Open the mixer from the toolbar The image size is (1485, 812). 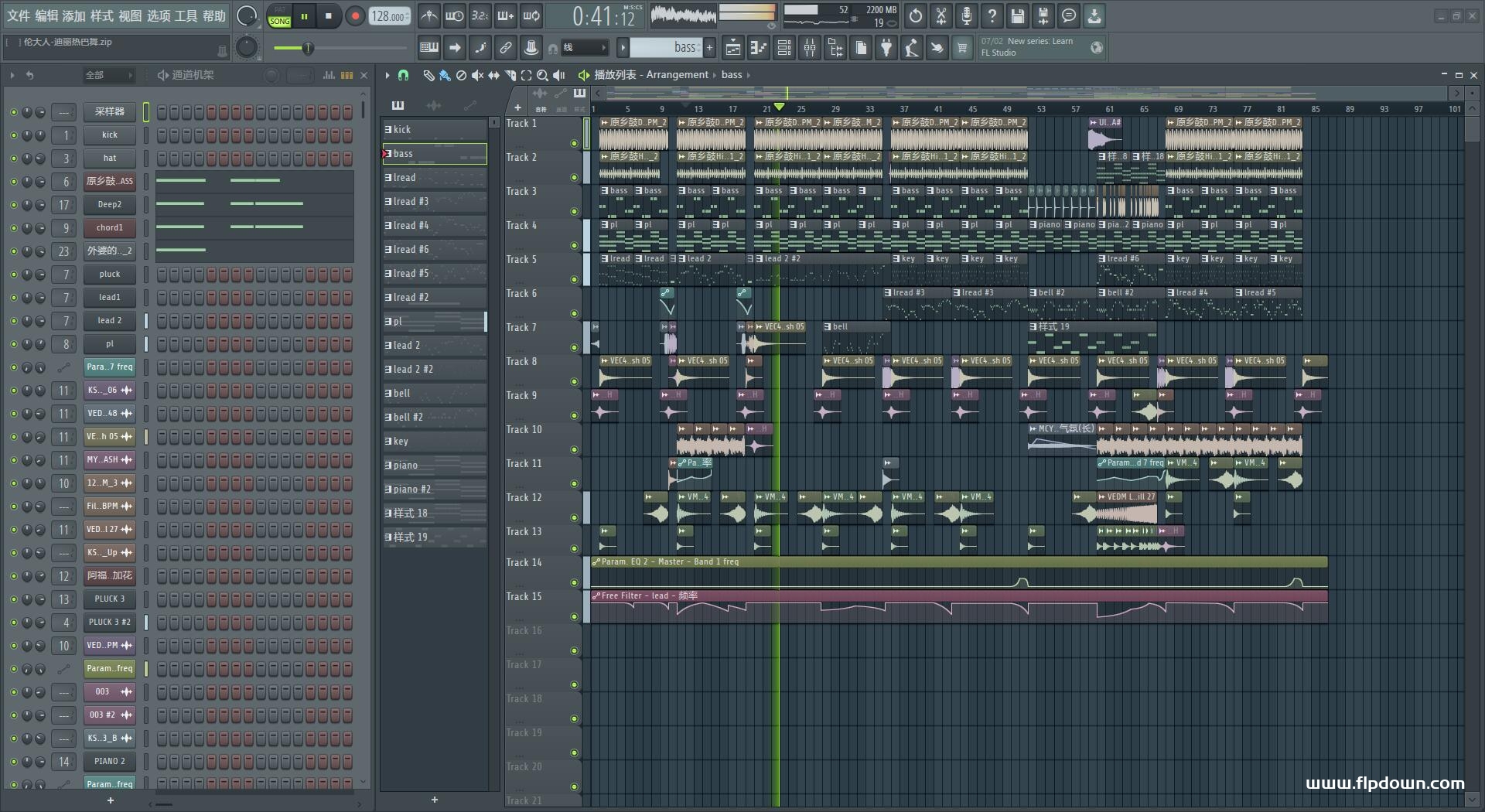(x=809, y=48)
